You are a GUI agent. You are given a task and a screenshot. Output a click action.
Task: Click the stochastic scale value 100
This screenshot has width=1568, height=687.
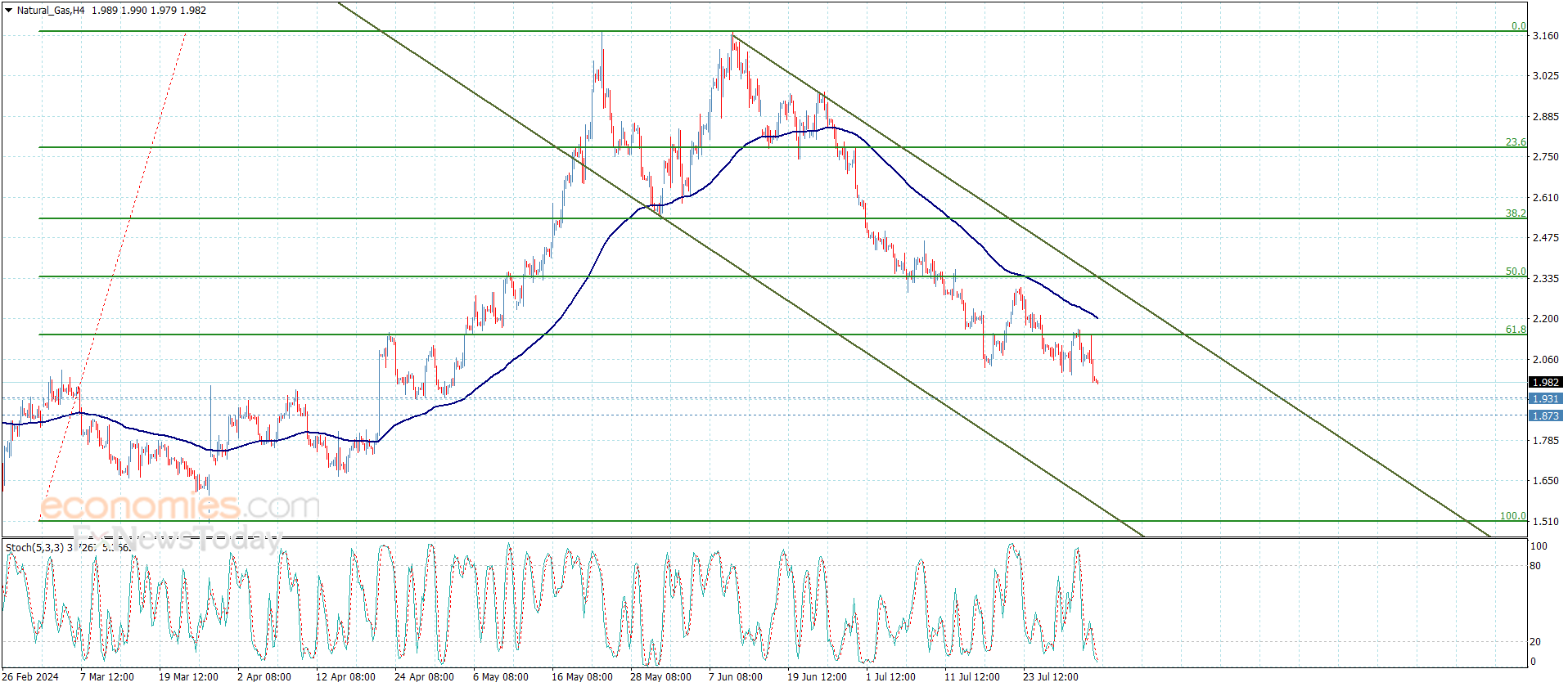(1539, 546)
